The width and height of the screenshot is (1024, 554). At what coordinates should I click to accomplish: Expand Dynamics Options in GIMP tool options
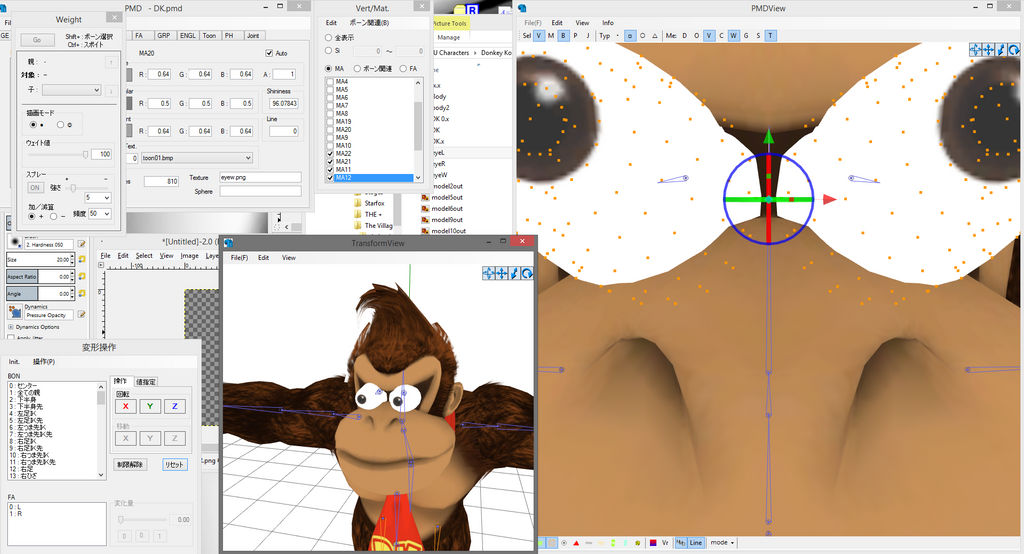click(11, 327)
